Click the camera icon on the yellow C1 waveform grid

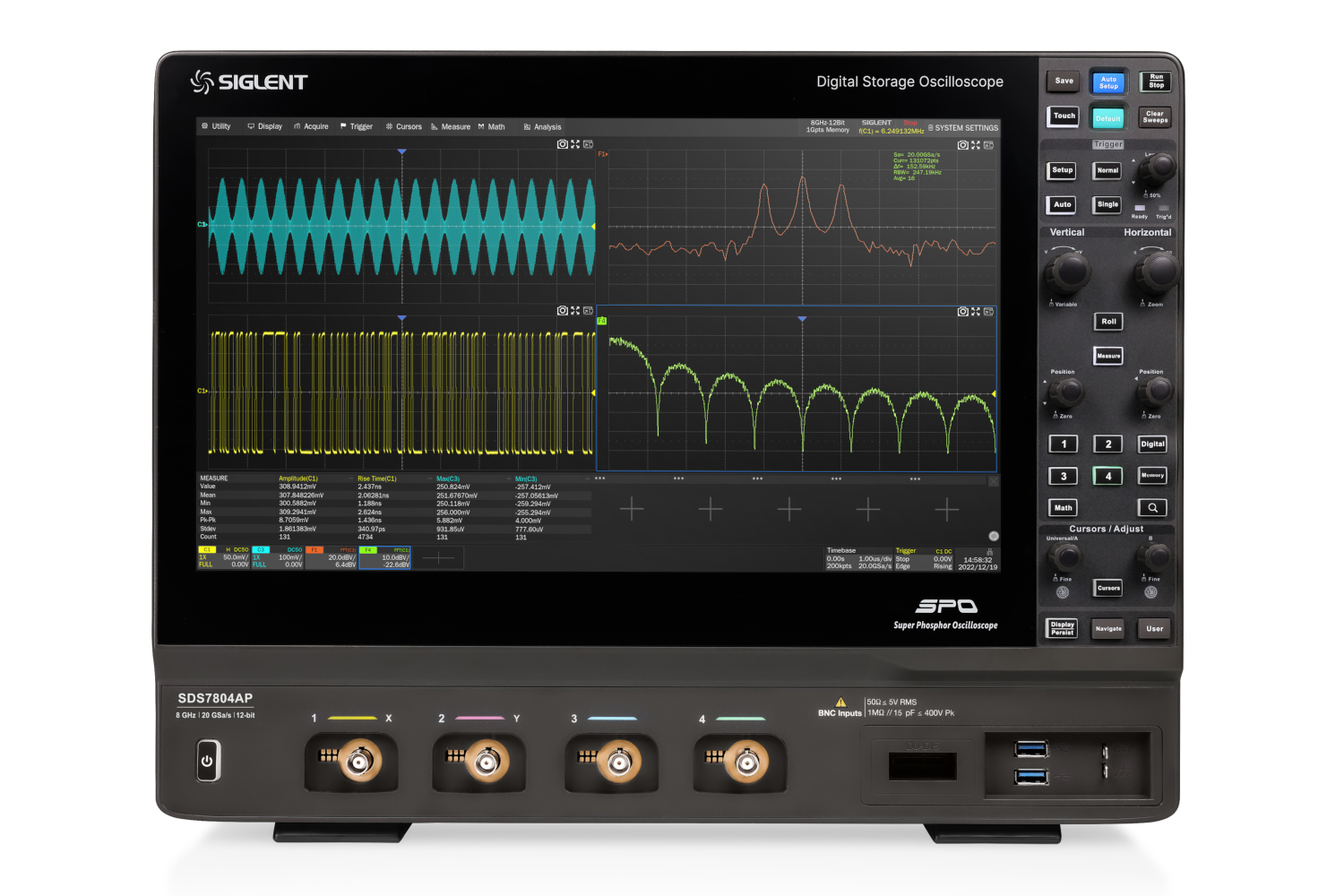pos(563,311)
